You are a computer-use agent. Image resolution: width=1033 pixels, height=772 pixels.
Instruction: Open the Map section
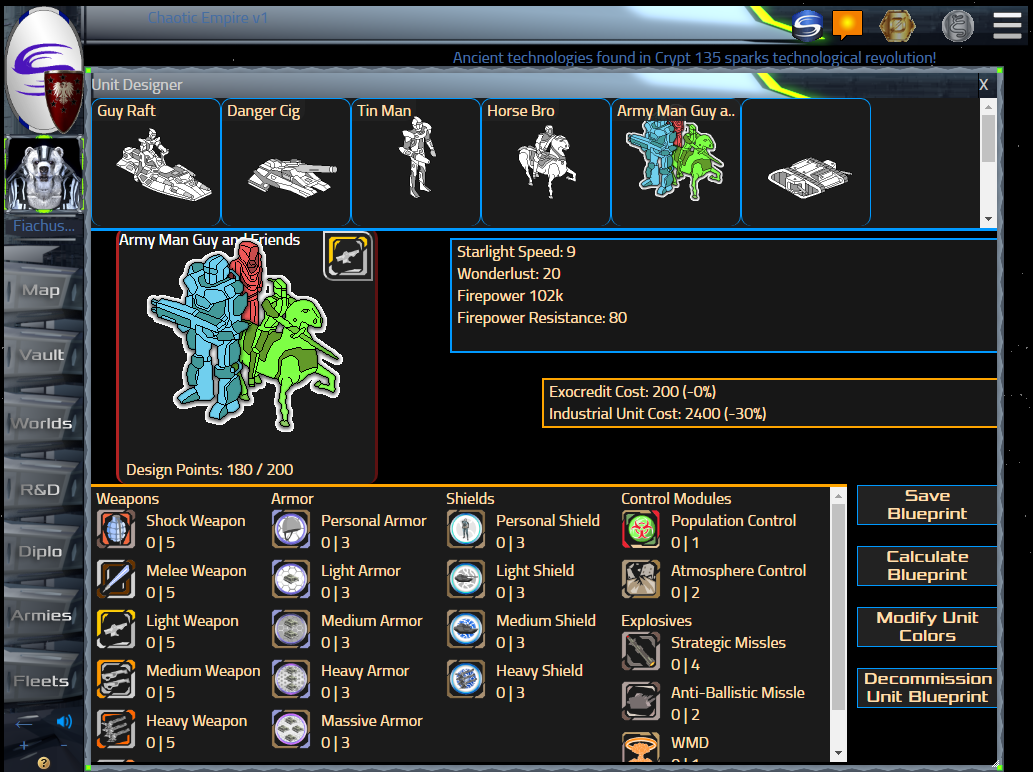(x=42, y=291)
